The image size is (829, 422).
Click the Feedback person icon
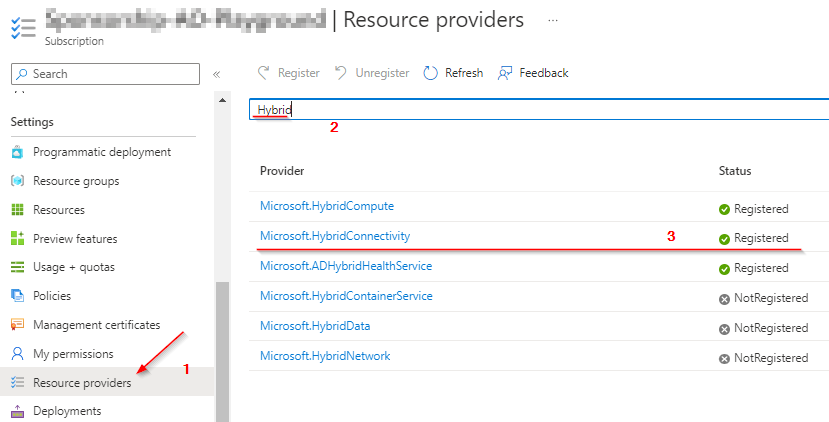coord(505,73)
